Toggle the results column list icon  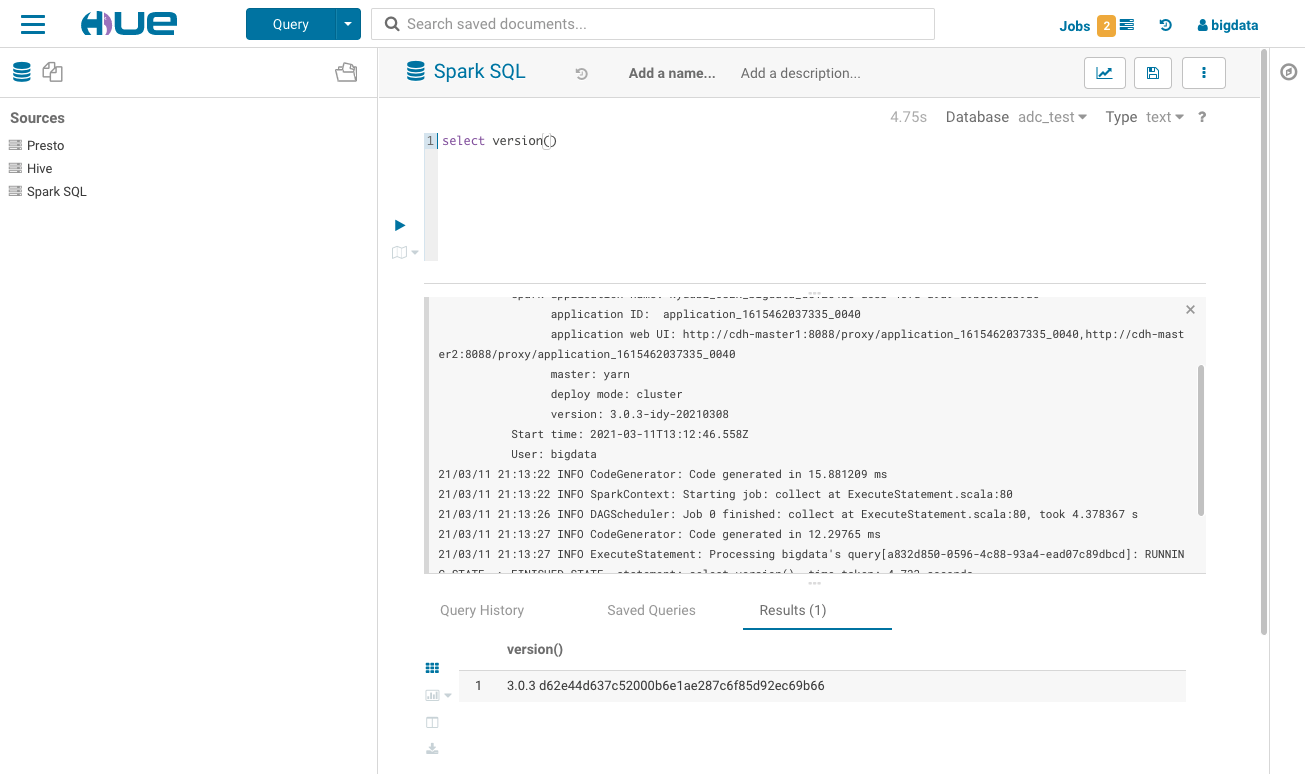pos(432,722)
